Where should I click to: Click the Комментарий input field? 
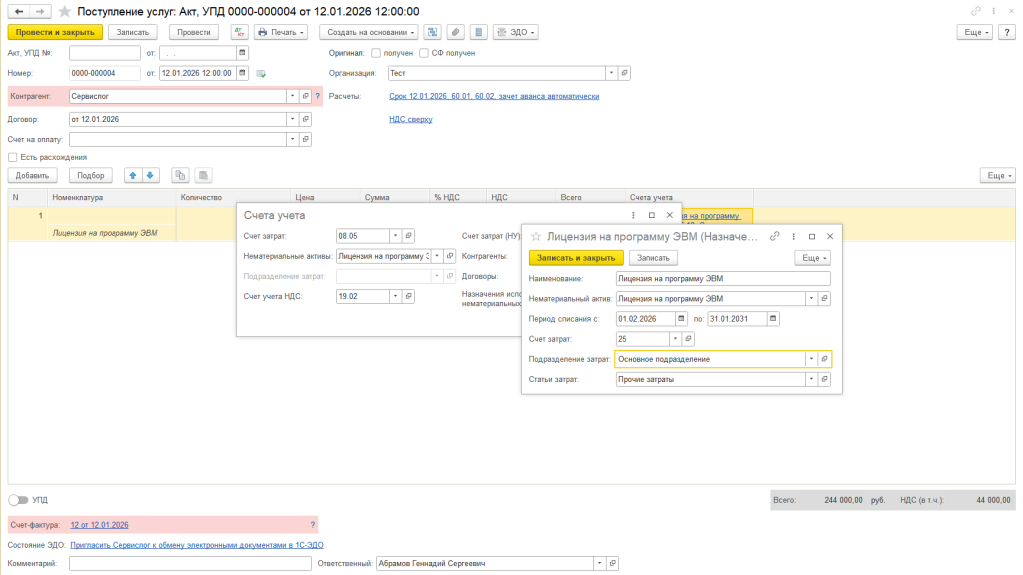191,563
